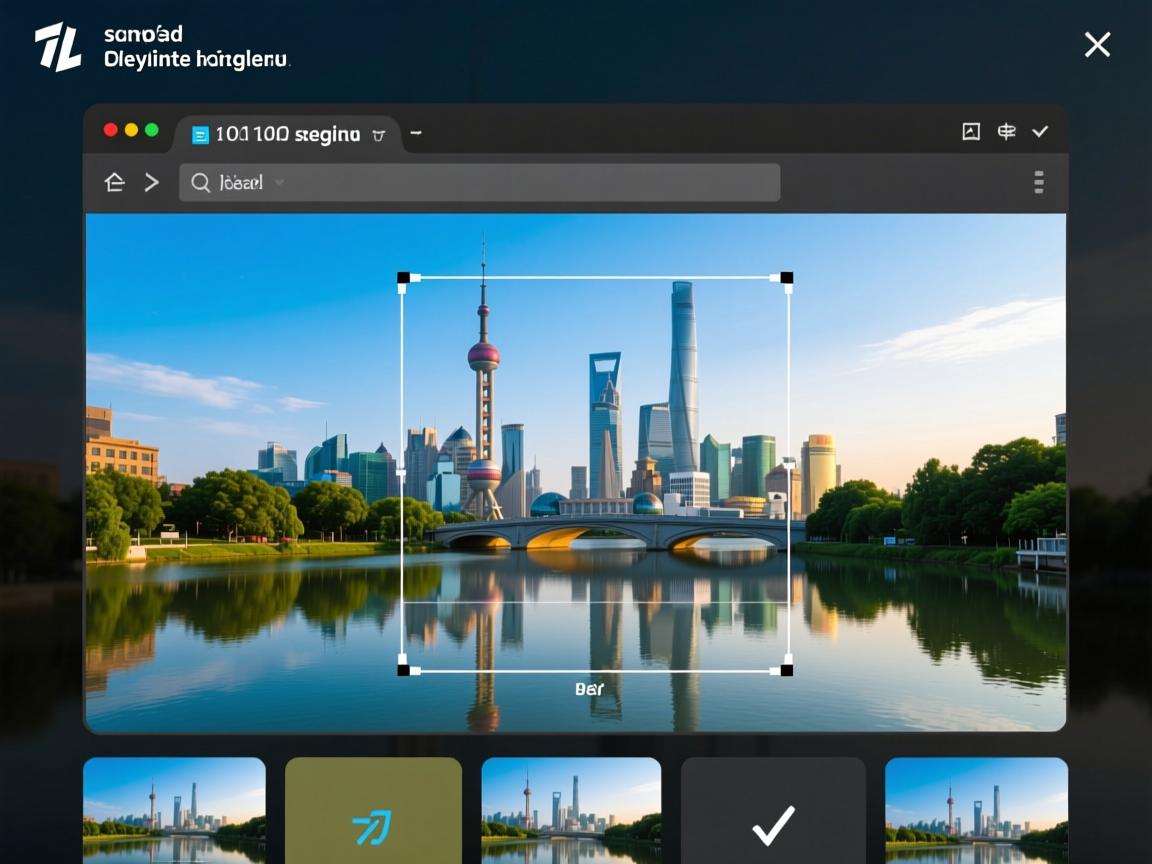The width and height of the screenshot is (1152, 864).
Task: Click the magnifier search icon
Action: click(x=201, y=182)
